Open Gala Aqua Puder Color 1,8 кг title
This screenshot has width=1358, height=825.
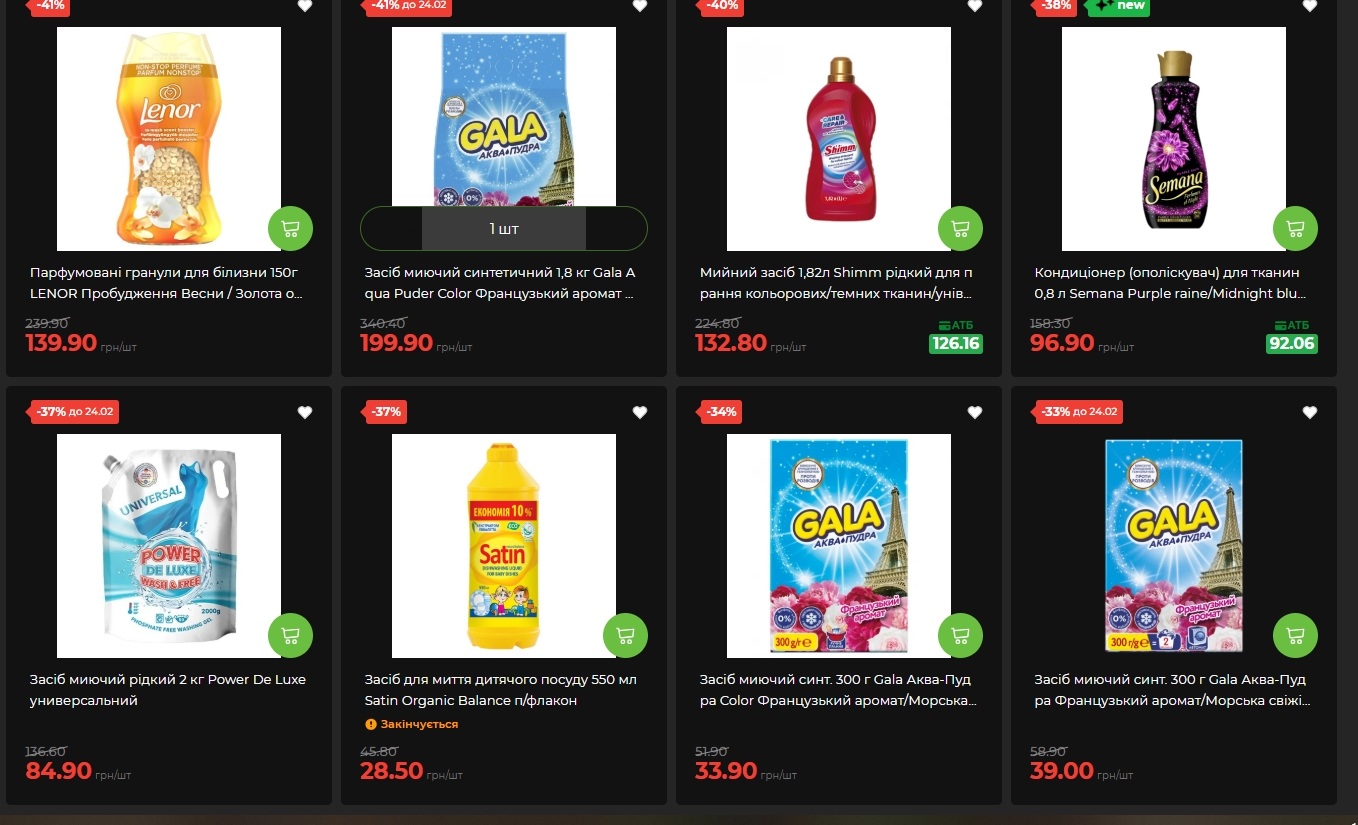(500, 283)
